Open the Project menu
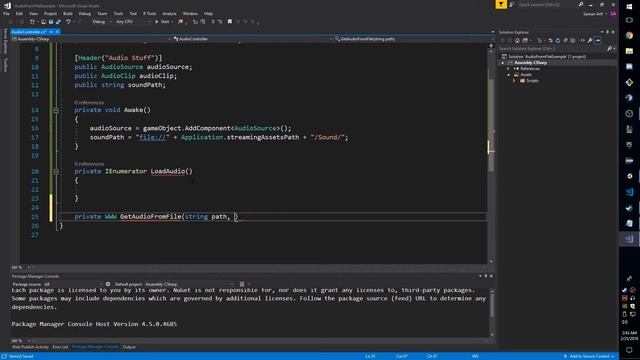The image size is (640, 360). tap(51, 13)
